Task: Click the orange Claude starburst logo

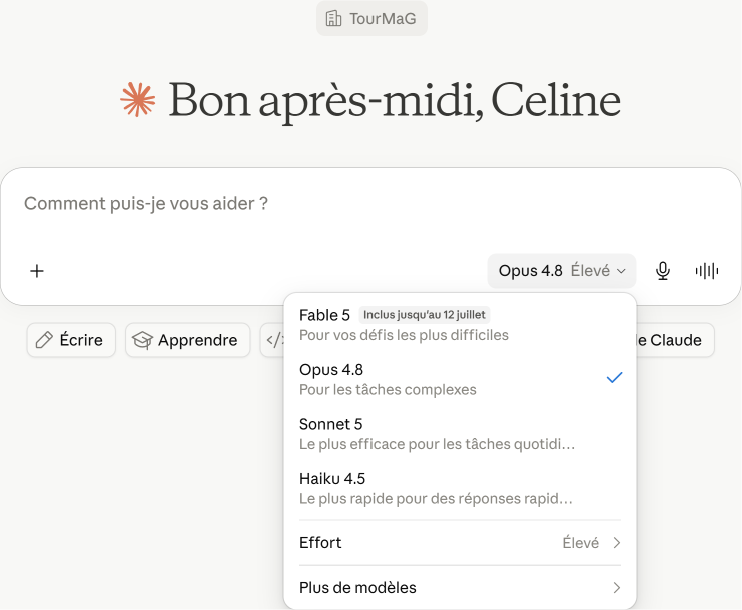Action: (137, 99)
